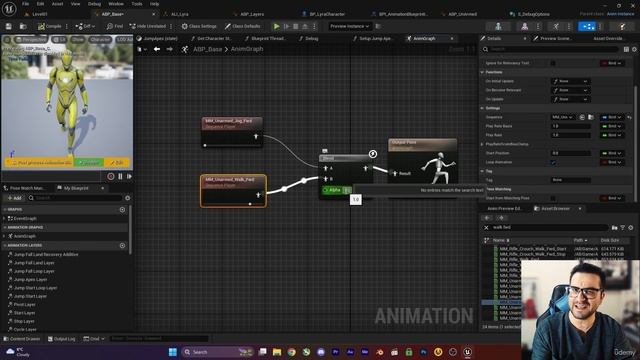Screen dimensions: 640x360
Task: Open the File menu
Action: [x=25, y=4]
